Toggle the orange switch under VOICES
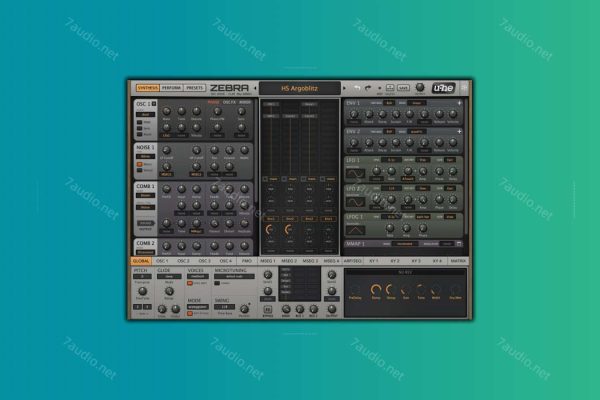Viewport: 600px width, 400px height. point(190,283)
